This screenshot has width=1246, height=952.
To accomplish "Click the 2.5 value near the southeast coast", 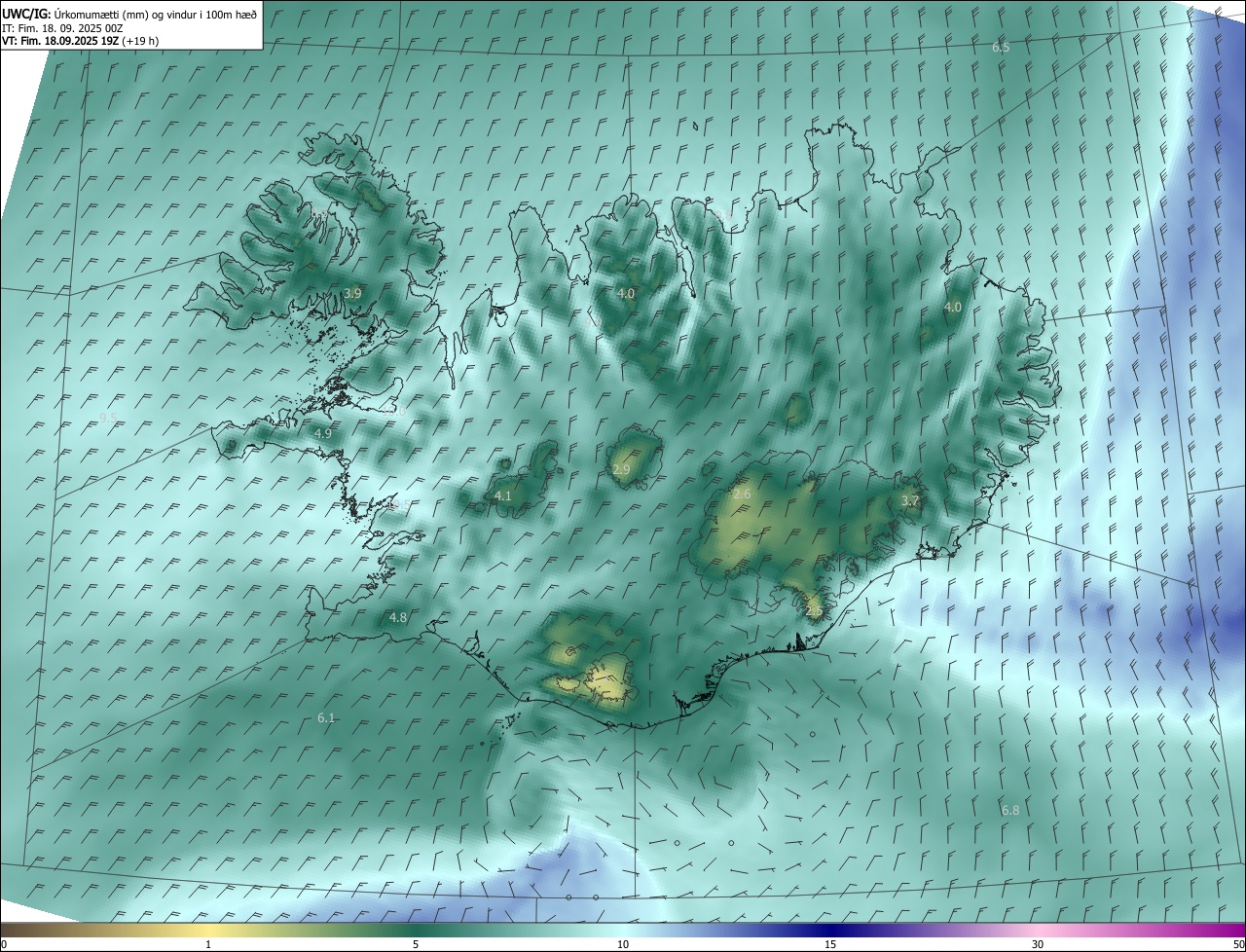I will (x=814, y=610).
